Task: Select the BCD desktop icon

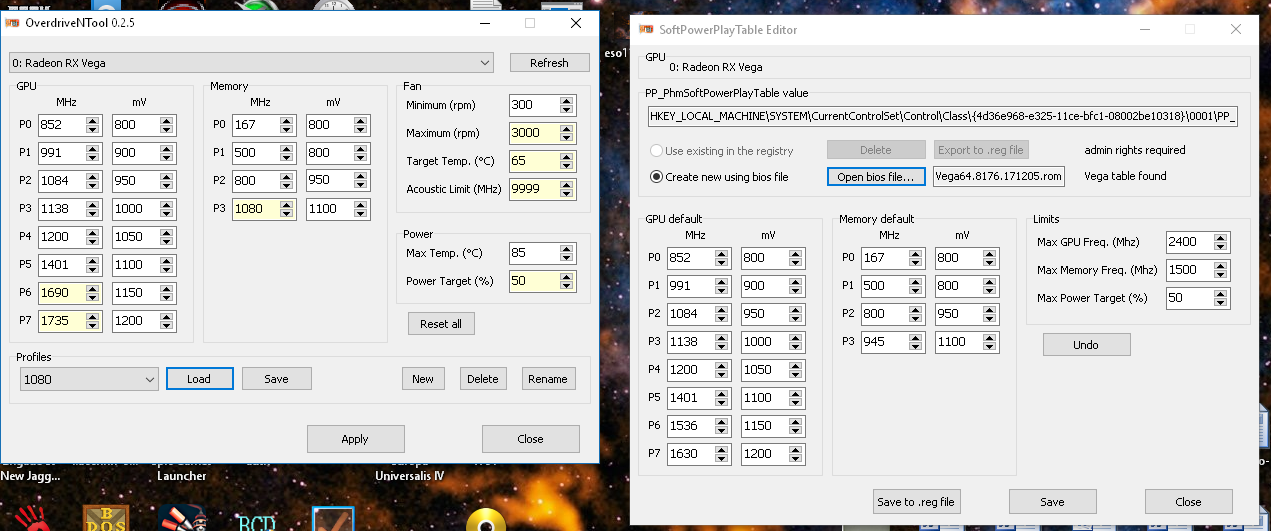Action: pyautogui.click(x=257, y=521)
